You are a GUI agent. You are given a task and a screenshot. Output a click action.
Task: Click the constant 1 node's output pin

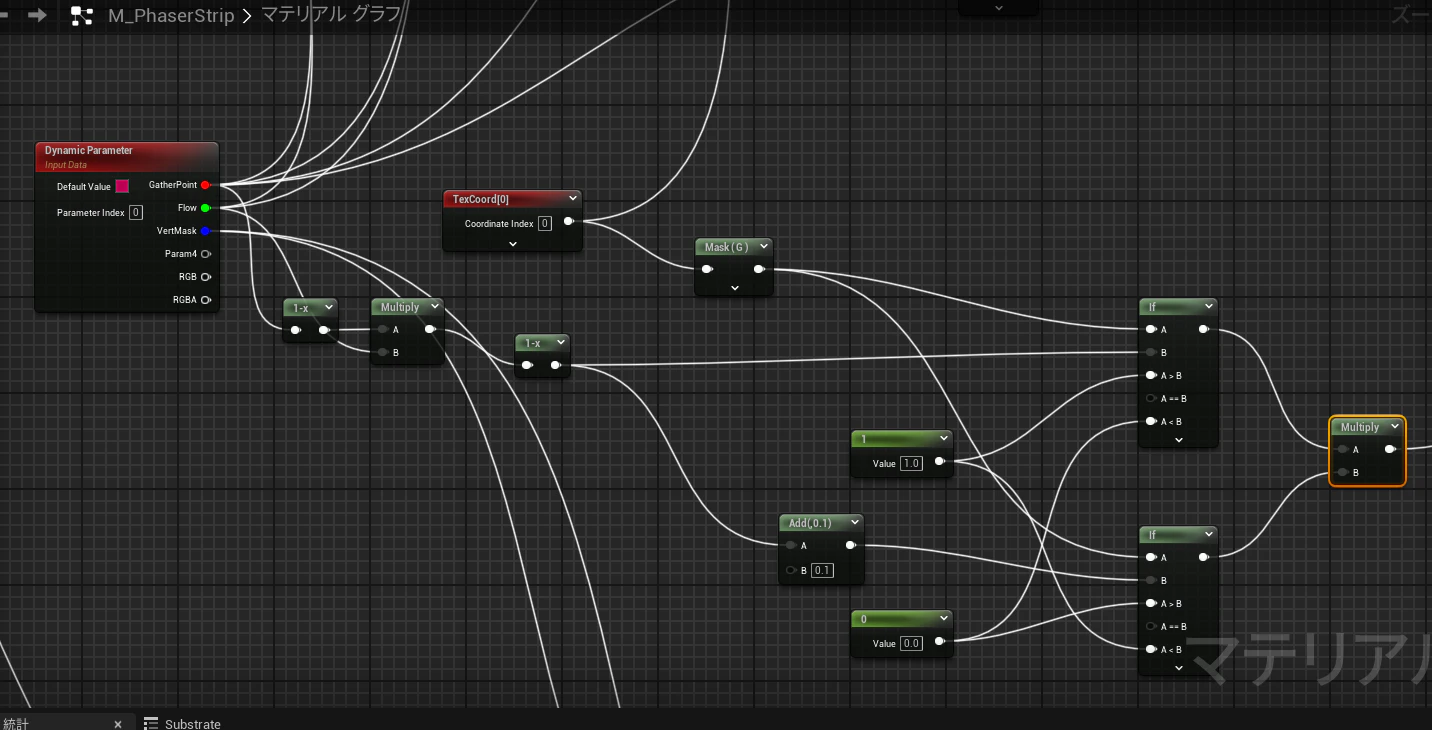tap(940, 462)
